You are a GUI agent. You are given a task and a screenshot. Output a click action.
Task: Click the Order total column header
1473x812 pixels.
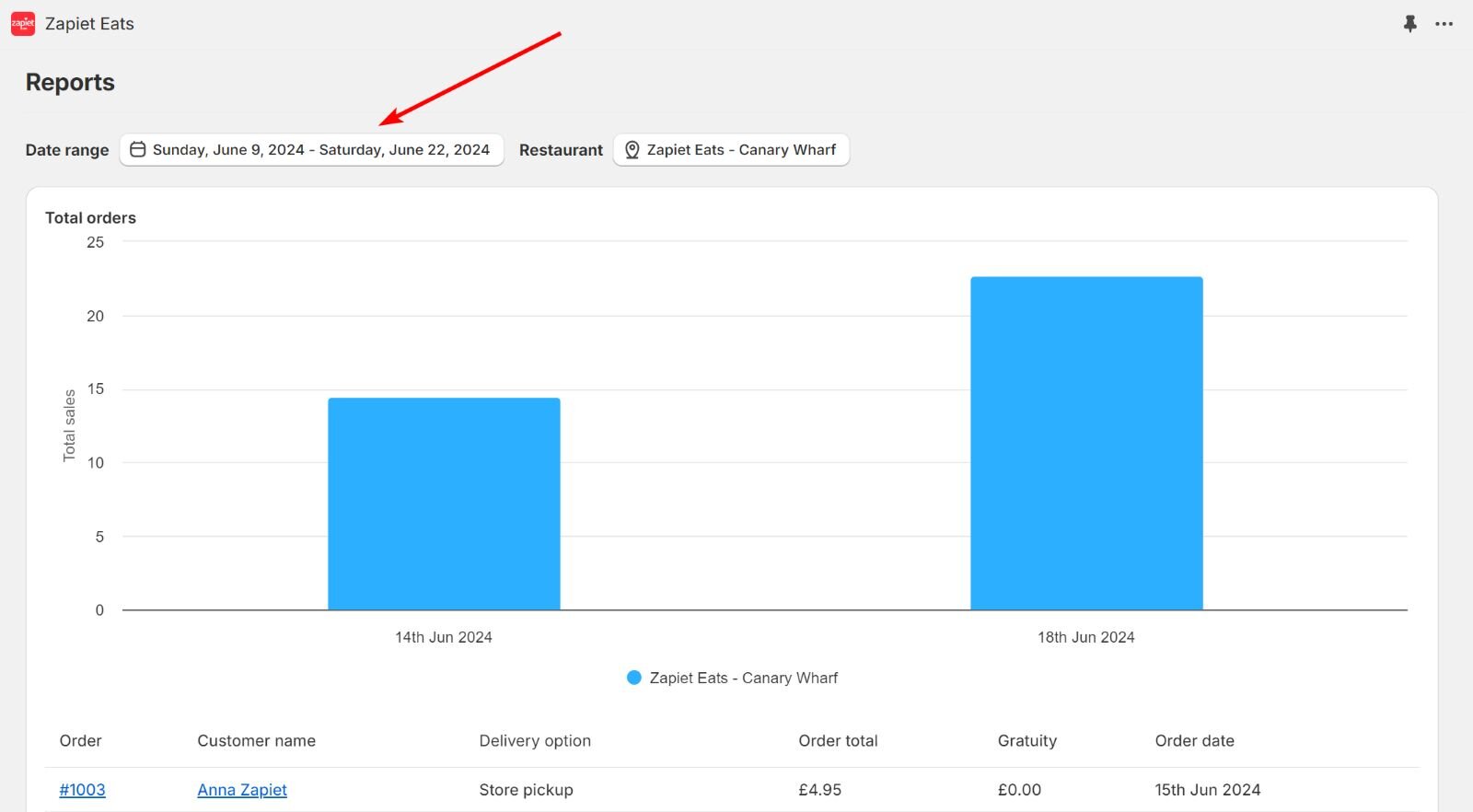pyautogui.click(x=838, y=741)
